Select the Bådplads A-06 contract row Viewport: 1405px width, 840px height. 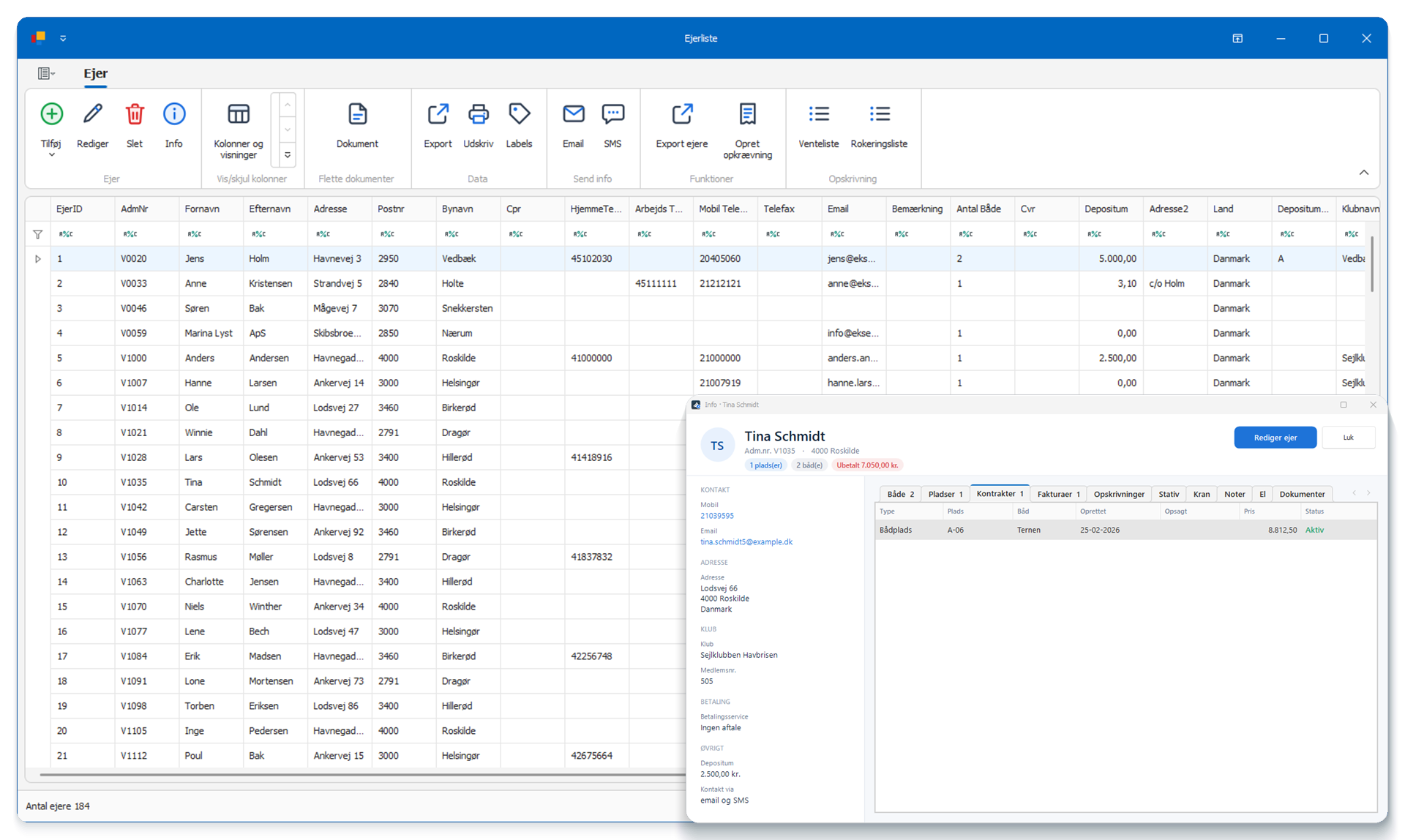(x=1125, y=530)
